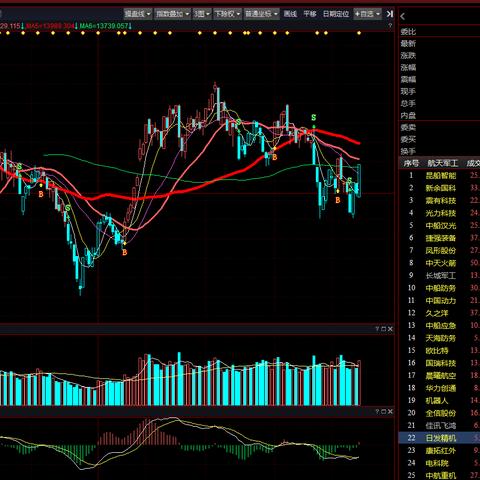Click the red MA5 value in indicator header
This screenshot has height=480, width=480.
click(51, 26)
